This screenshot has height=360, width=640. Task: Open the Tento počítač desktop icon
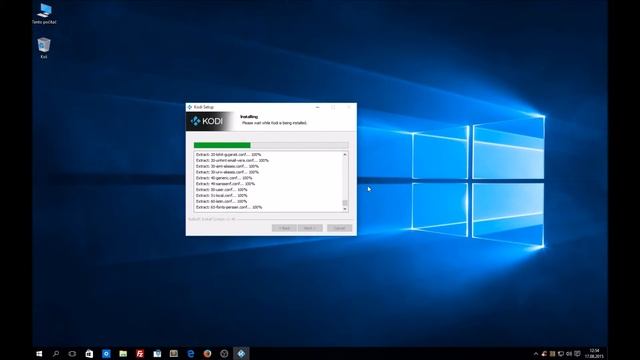point(44,14)
